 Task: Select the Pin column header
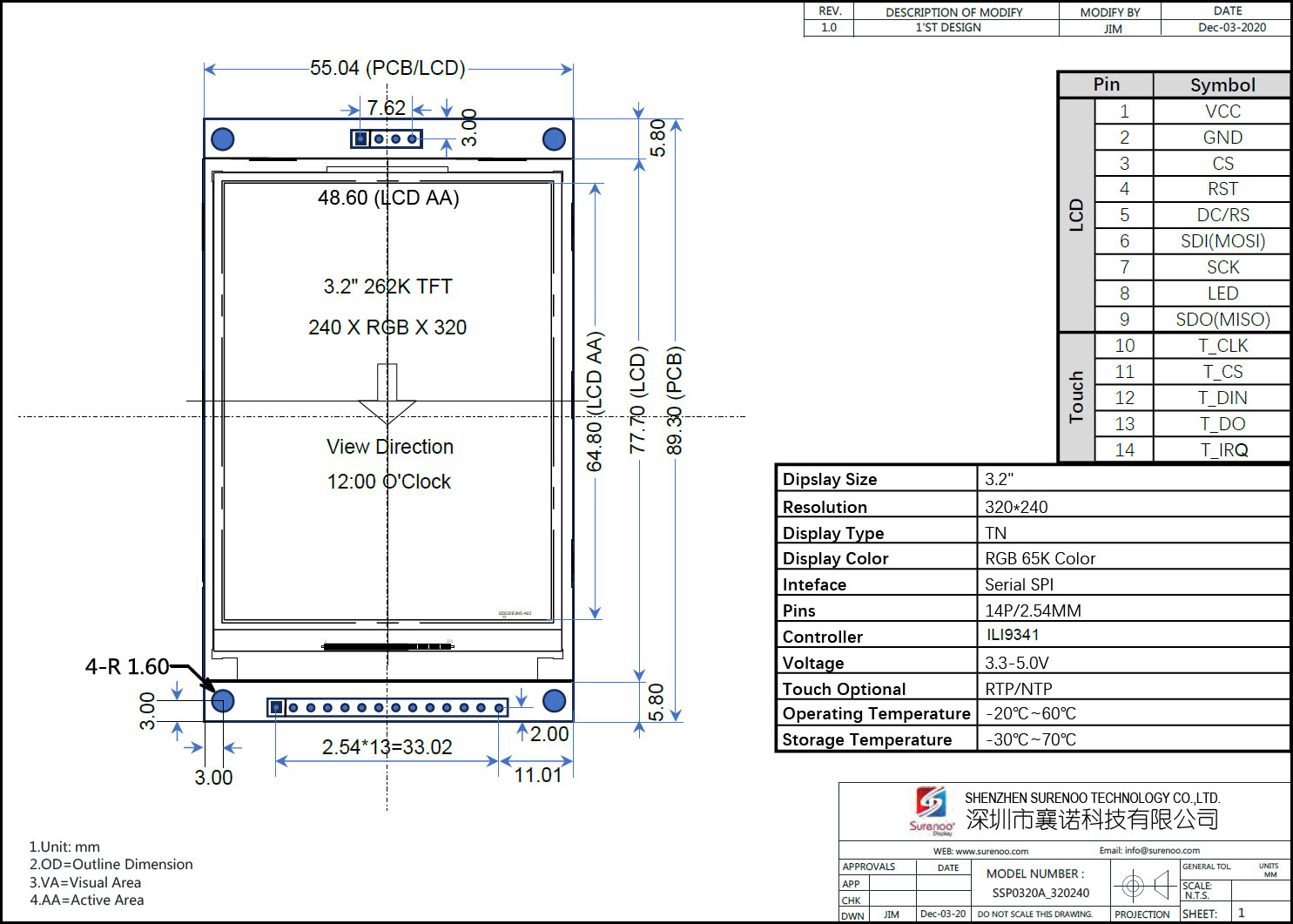(x=1106, y=84)
